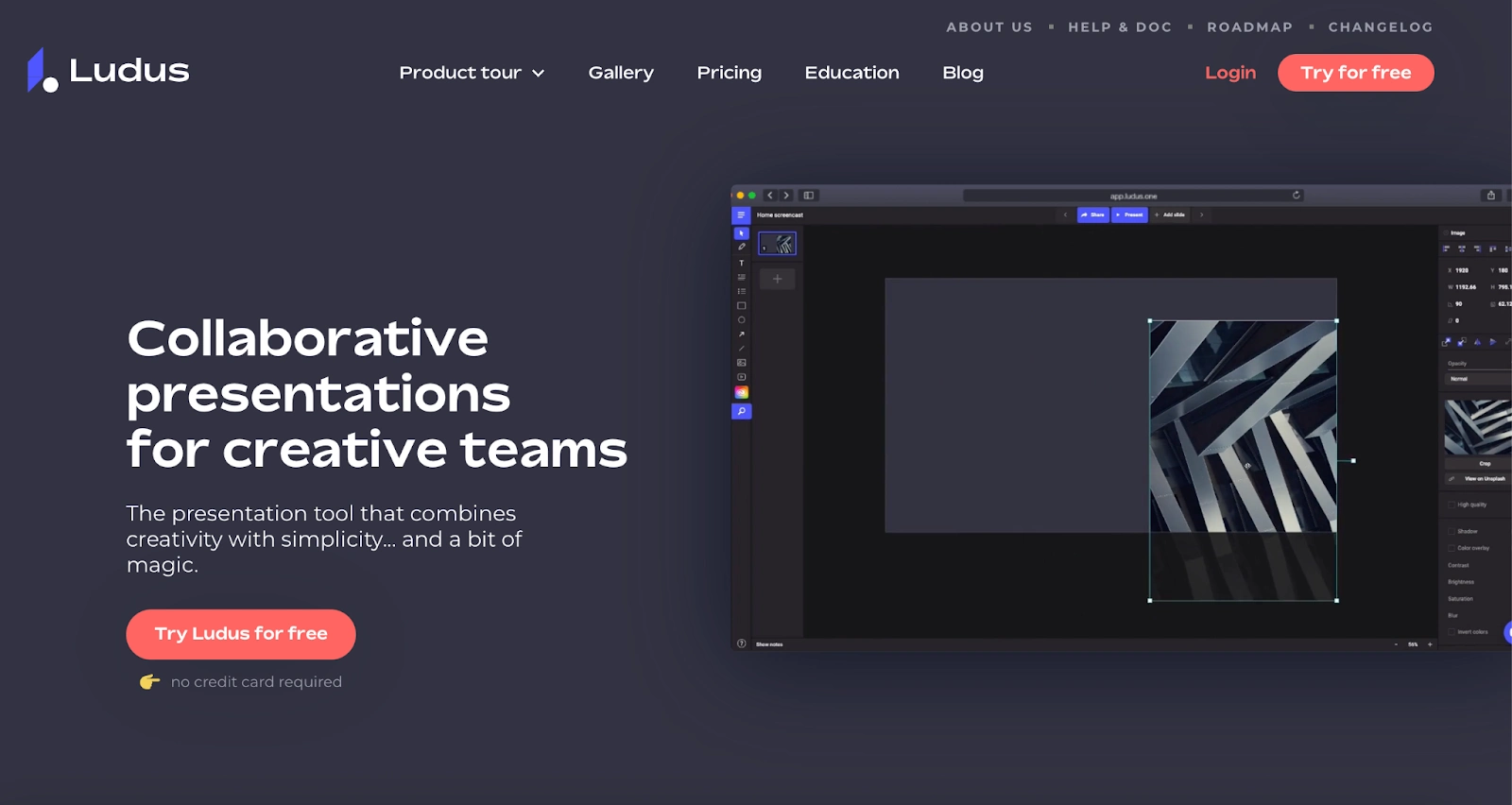Viewport: 1512px width, 805px height.
Task: Zoom in with the plus icon in editor
Action: (1430, 644)
